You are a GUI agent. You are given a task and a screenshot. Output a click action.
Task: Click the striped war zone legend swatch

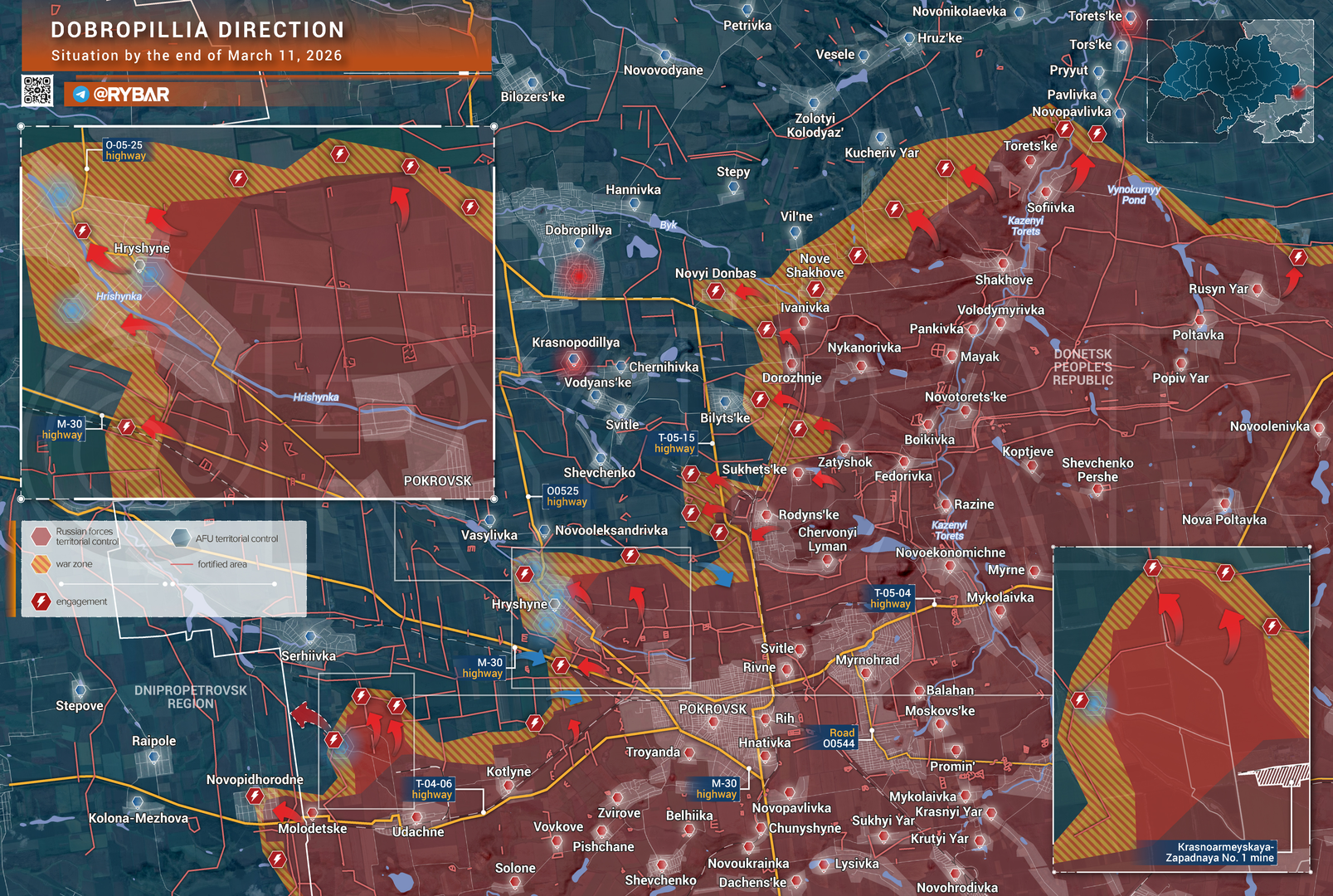(41, 564)
